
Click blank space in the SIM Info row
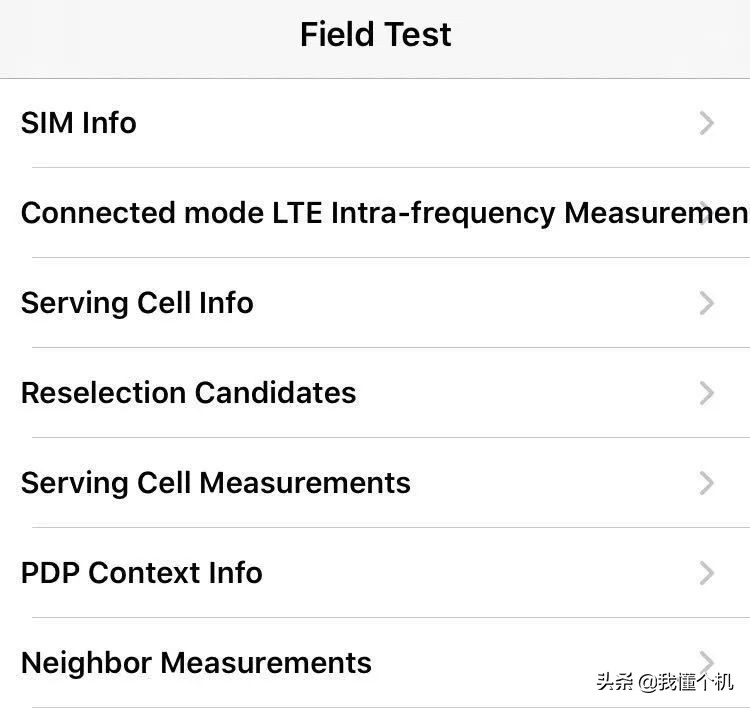420,123
